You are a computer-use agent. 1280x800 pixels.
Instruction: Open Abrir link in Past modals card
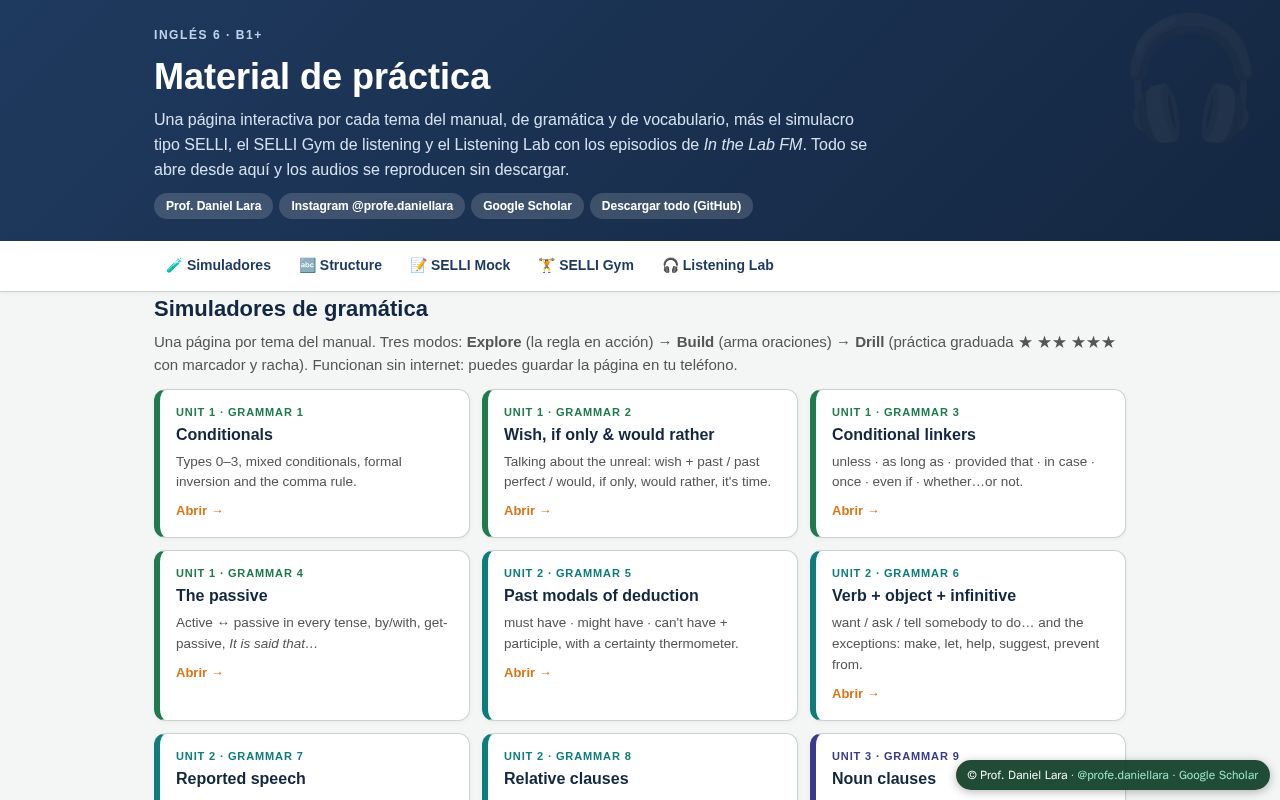coord(527,673)
